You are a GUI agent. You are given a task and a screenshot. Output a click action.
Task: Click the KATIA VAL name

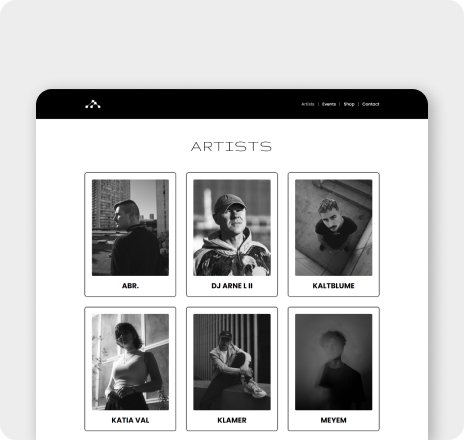pos(130,420)
